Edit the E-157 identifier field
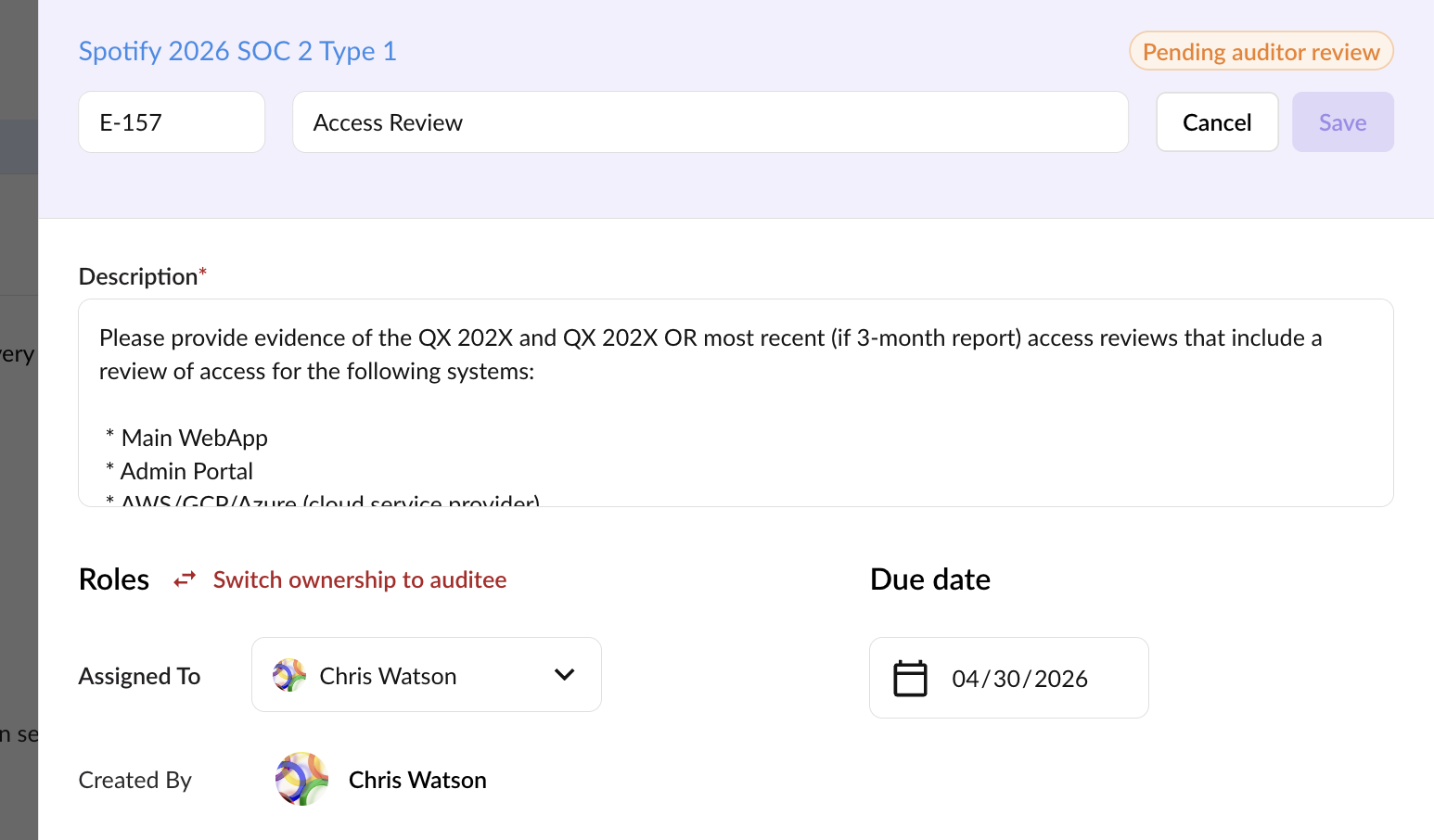 click(x=172, y=122)
